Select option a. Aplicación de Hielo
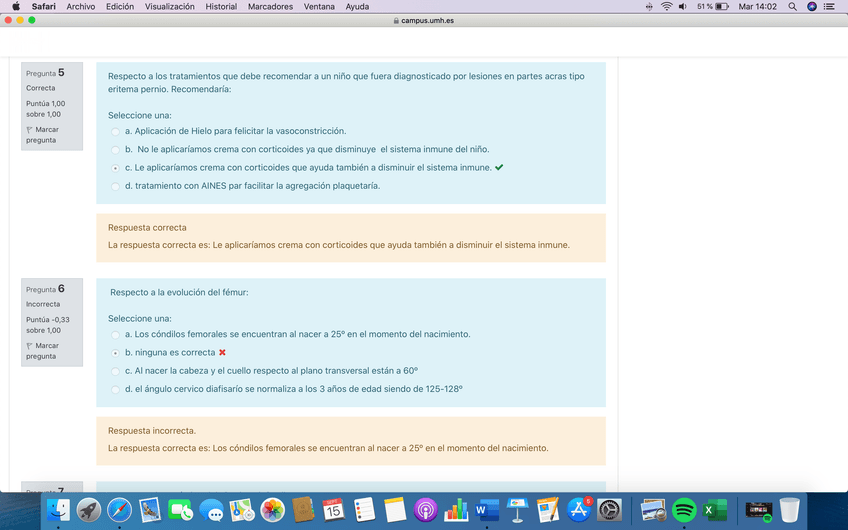Screen dimensions: 848x530 pyautogui.click(x=115, y=131)
